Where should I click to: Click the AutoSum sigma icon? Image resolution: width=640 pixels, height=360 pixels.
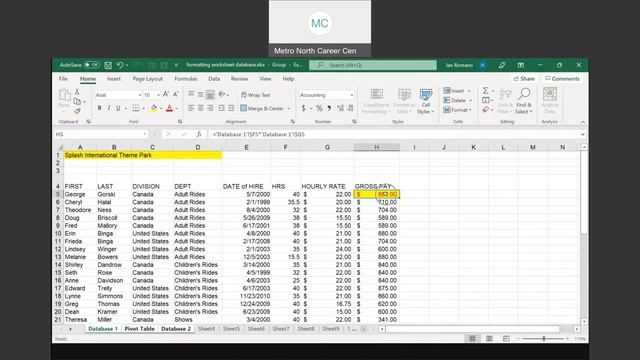coord(486,91)
